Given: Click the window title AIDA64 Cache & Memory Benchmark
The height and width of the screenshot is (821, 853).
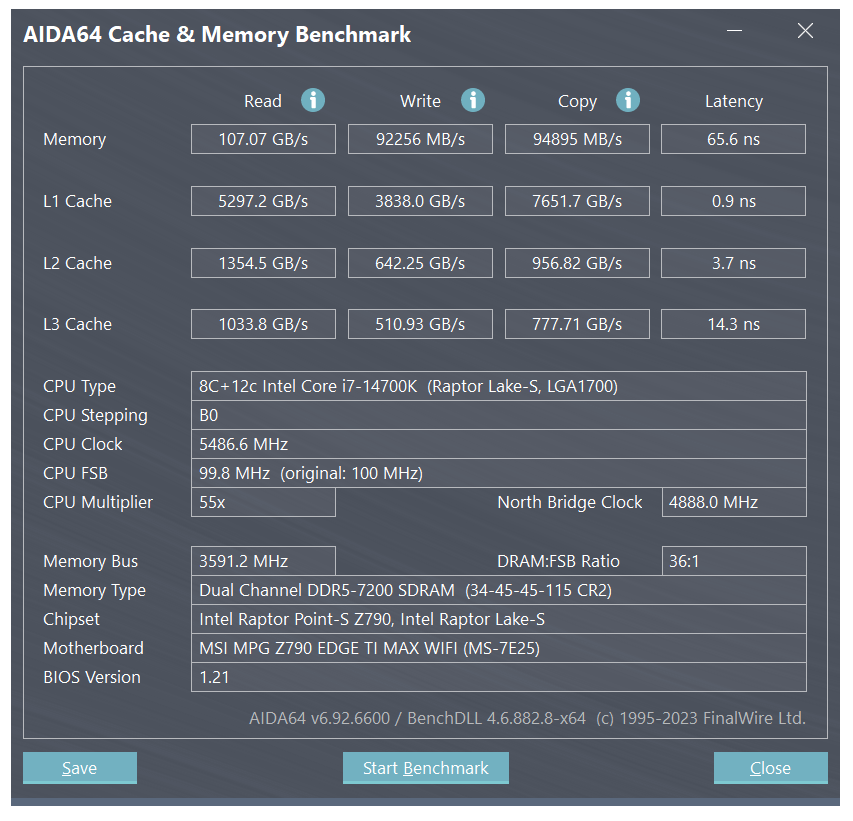Looking at the screenshot, I should point(217,35).
